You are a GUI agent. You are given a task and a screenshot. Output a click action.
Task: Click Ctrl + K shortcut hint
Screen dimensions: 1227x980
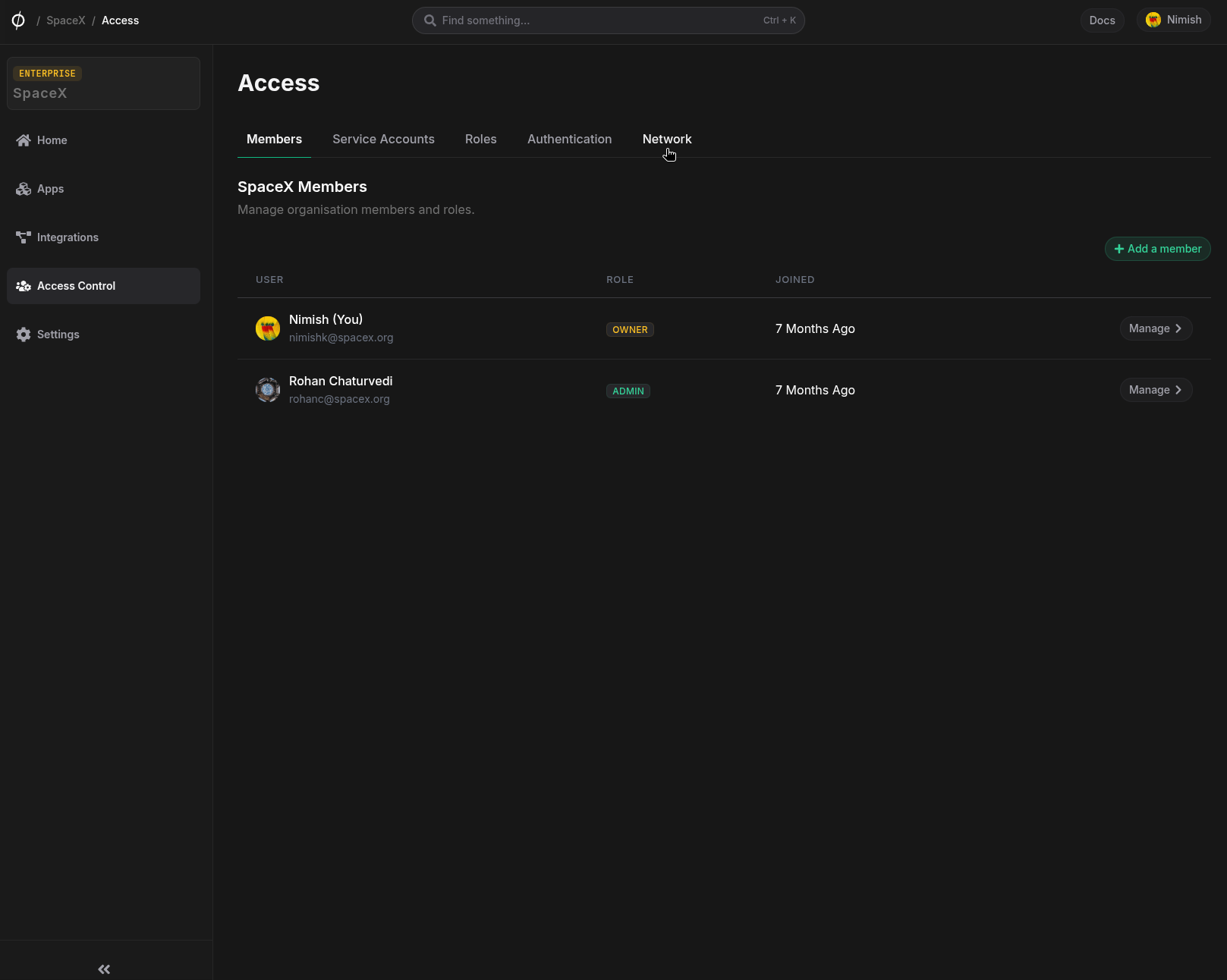point(779,20)
